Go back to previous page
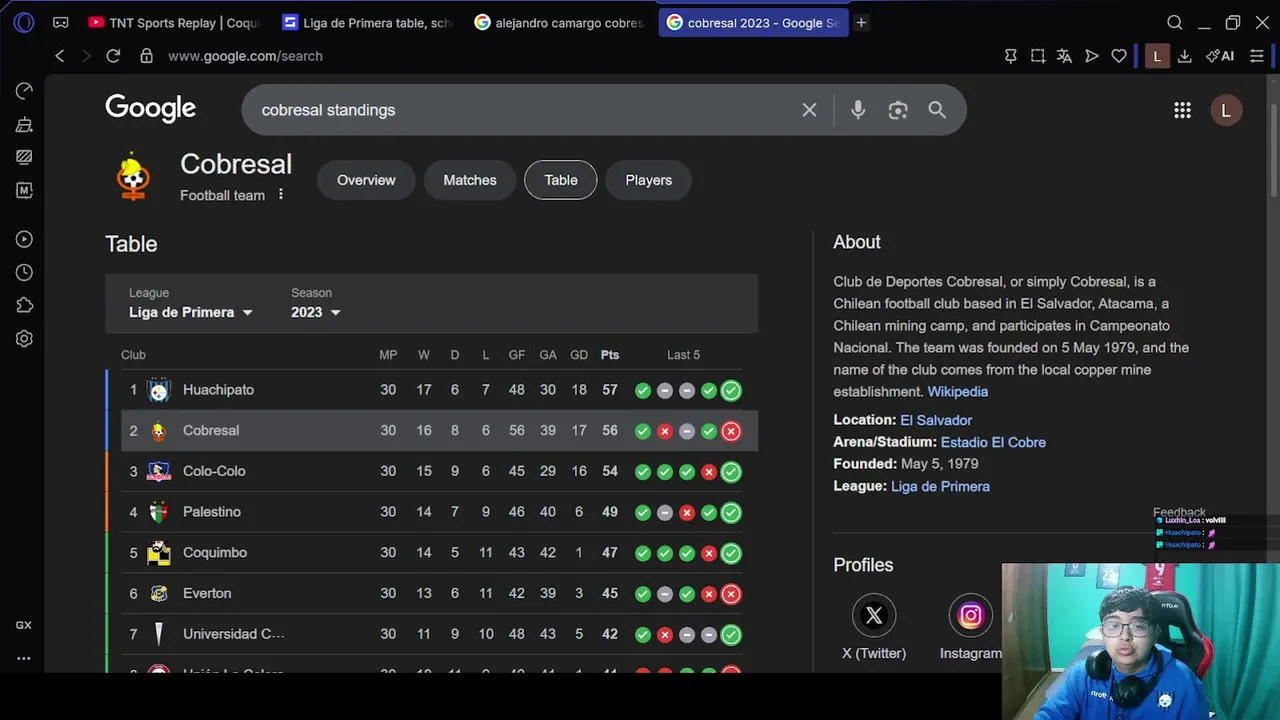The image size is (1280, 720). tap(60, 56)
